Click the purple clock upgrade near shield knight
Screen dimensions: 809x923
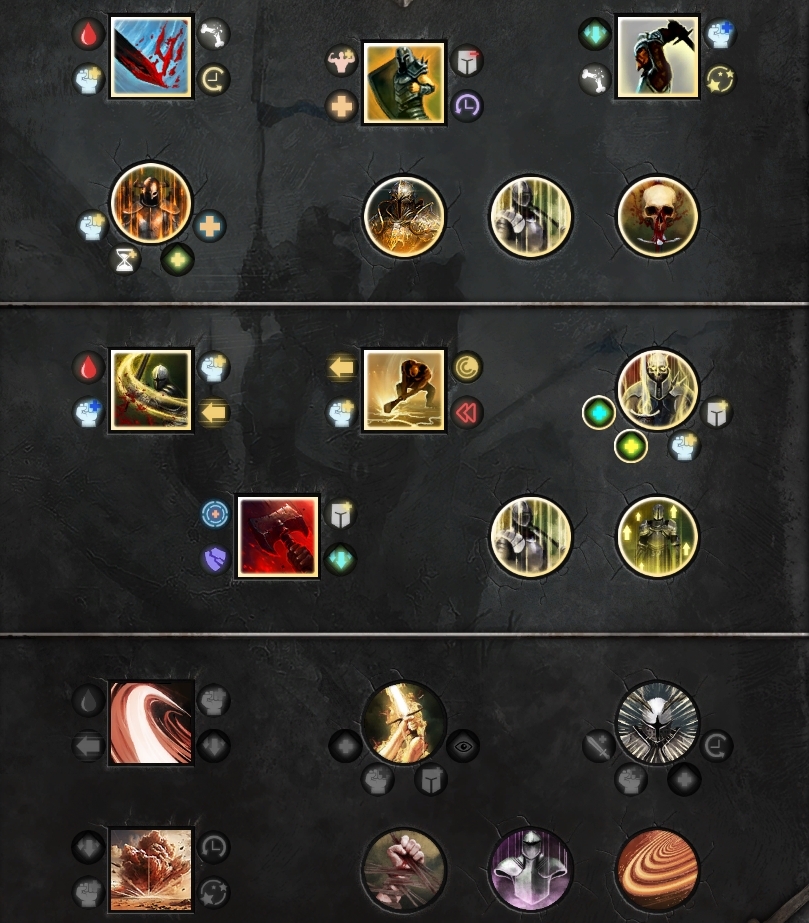point(467,106)
